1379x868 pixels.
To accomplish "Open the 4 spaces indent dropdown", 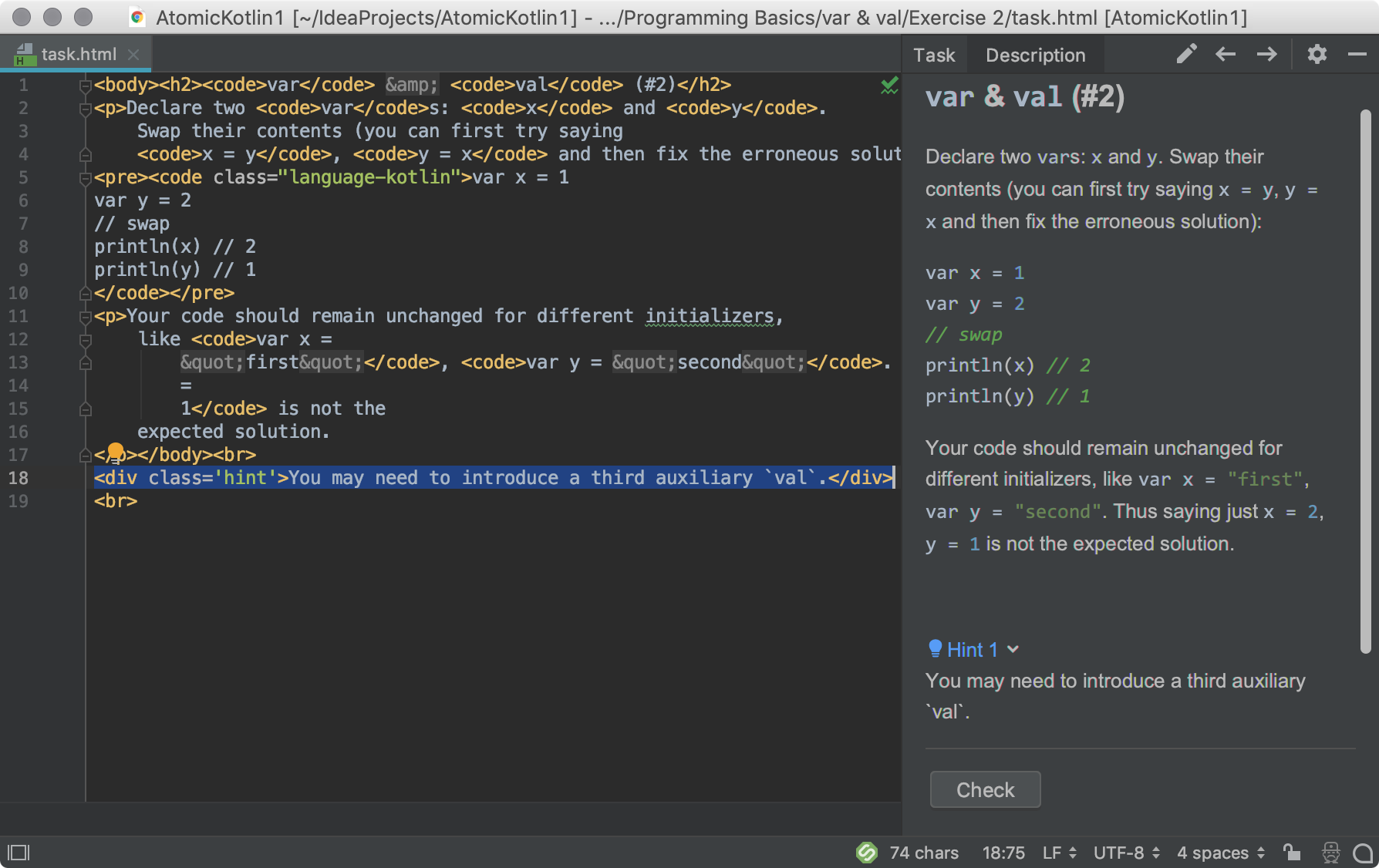I will coord(1220,853).
